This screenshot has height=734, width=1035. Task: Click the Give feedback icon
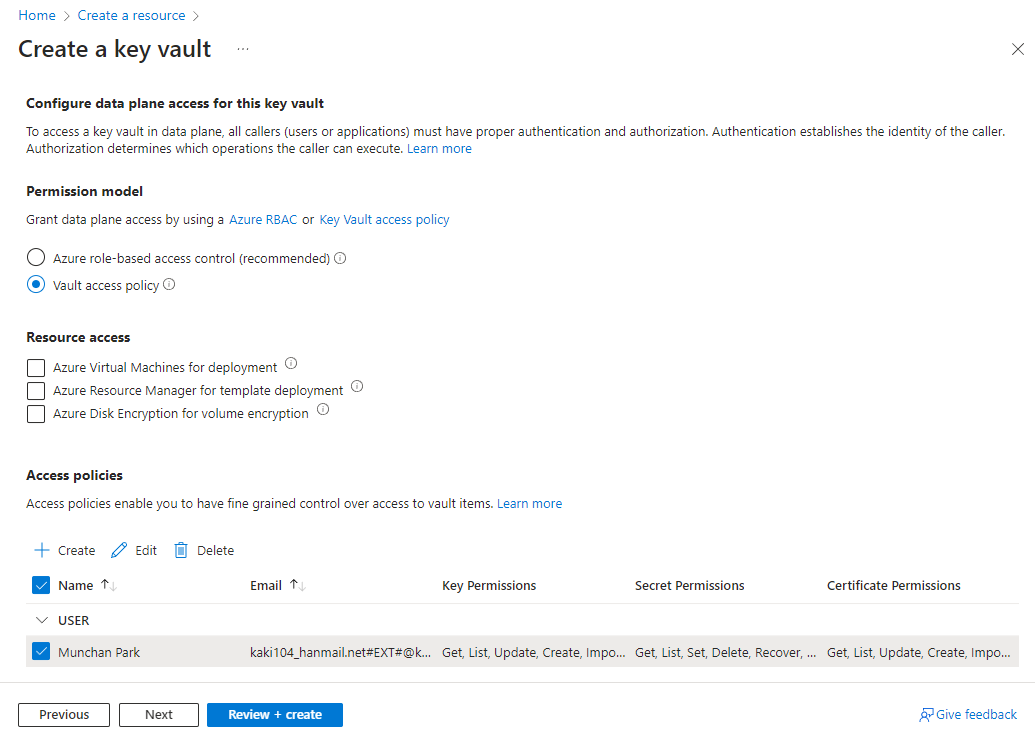(x=926, y=715)
